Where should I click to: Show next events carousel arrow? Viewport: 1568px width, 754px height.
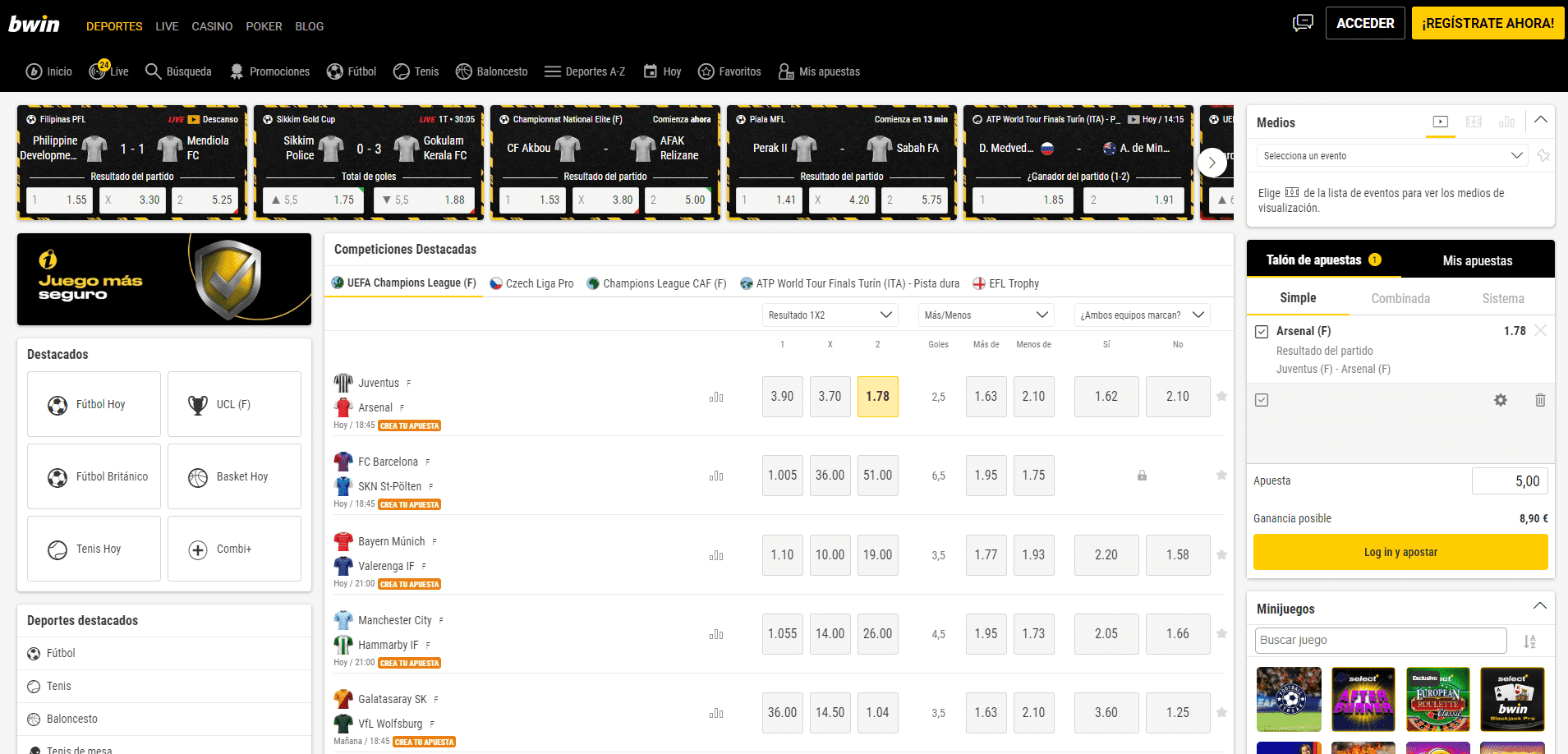1212,163
